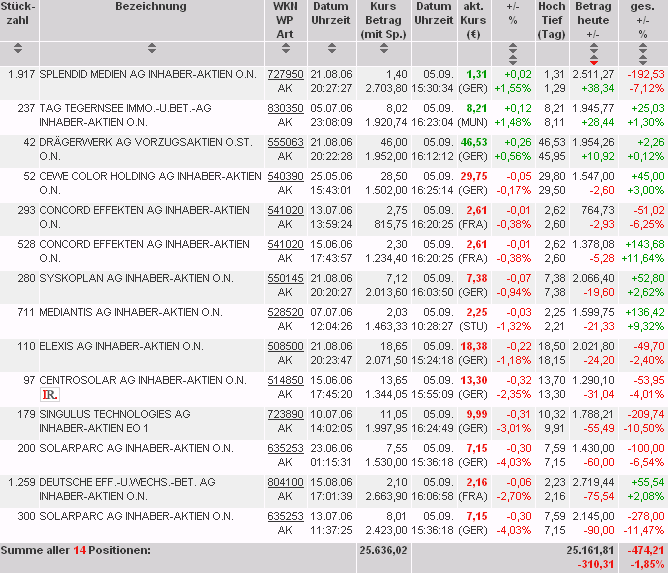Click the current price 46,53 for Drägerwerk

[x=474, y=142]
